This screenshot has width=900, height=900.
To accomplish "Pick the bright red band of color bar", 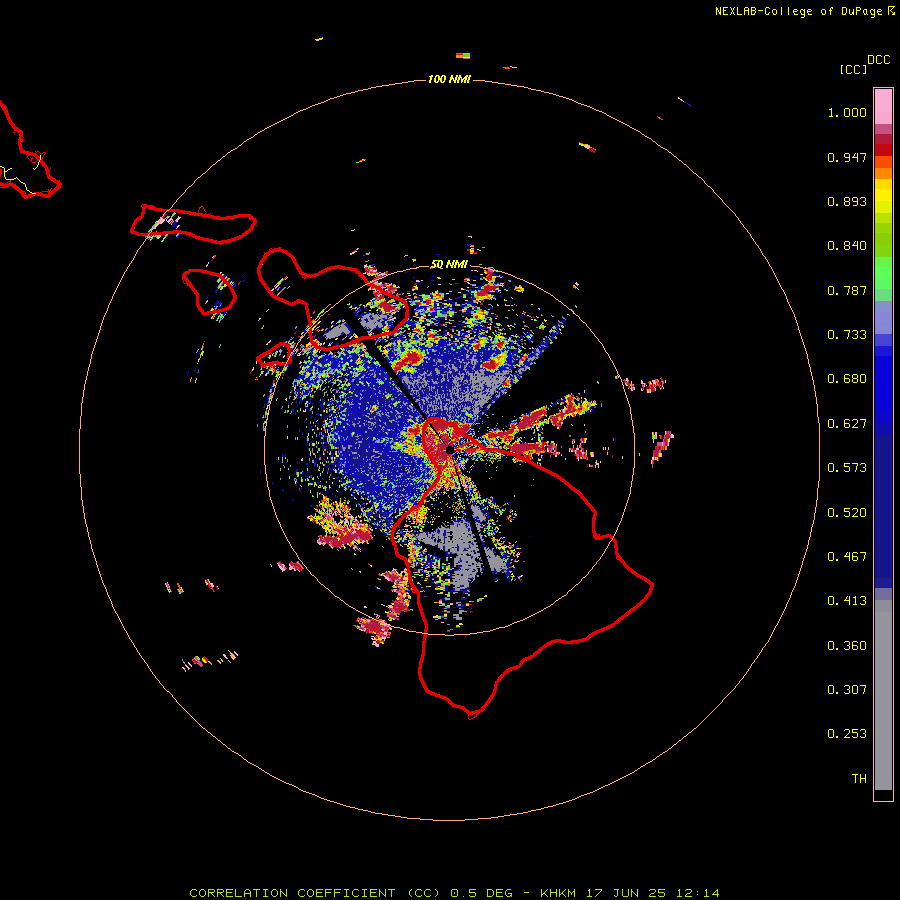I will tap(883, 150).
